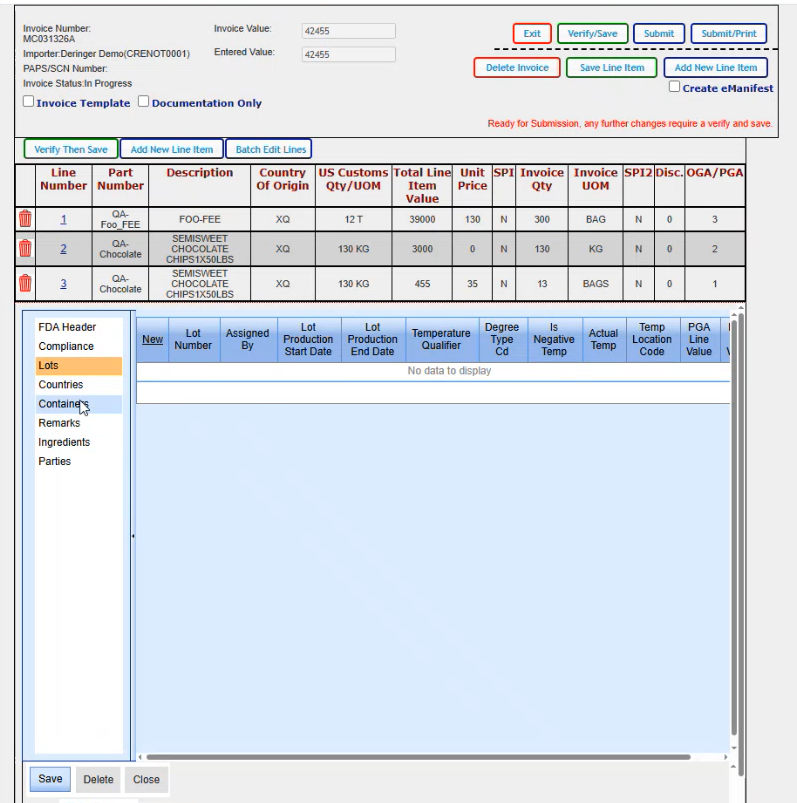Select the Ingredients section
This screenshot has height=803, width=797.
(64, 442)
